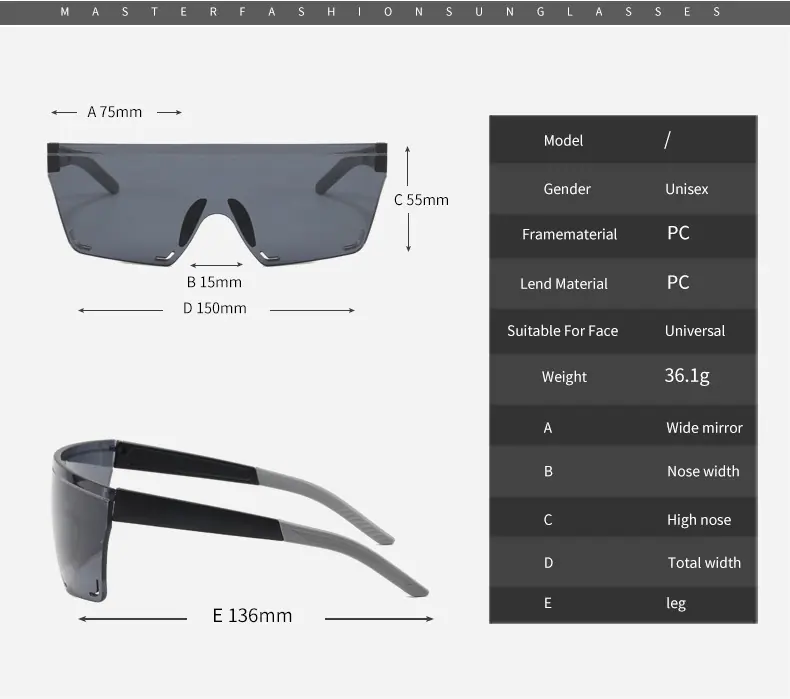Click the 'MASTER FASHION SUNGLASSES' header banner
Image resolution: width=790 pixels, height=699 pixels.
(395, 12)
